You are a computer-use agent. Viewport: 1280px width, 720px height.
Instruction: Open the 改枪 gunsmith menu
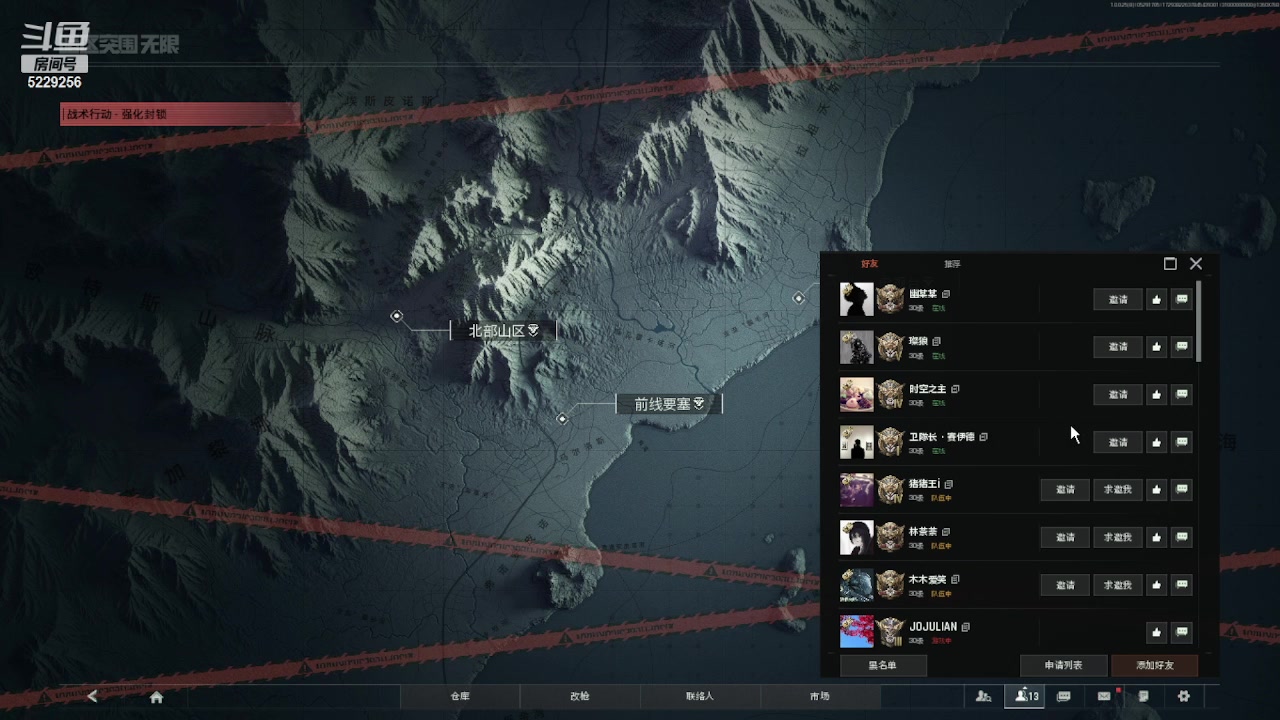(x=580, y=696)
